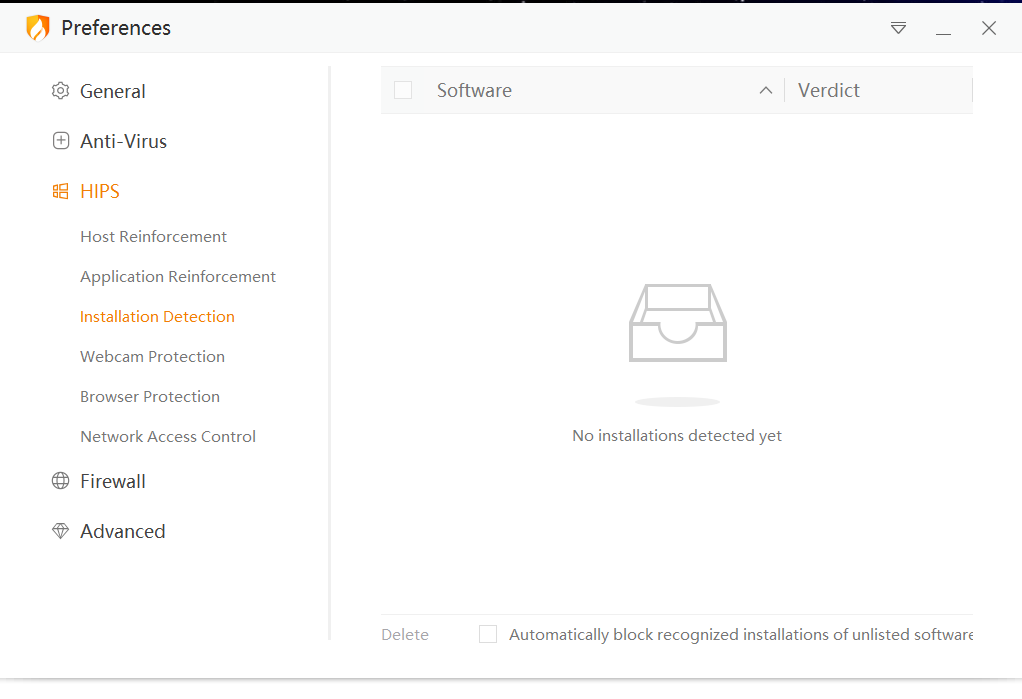Screen dimensions: 1022x699
Task: Enable automatically block unlisted software installations
Action: tap(488, 634)
